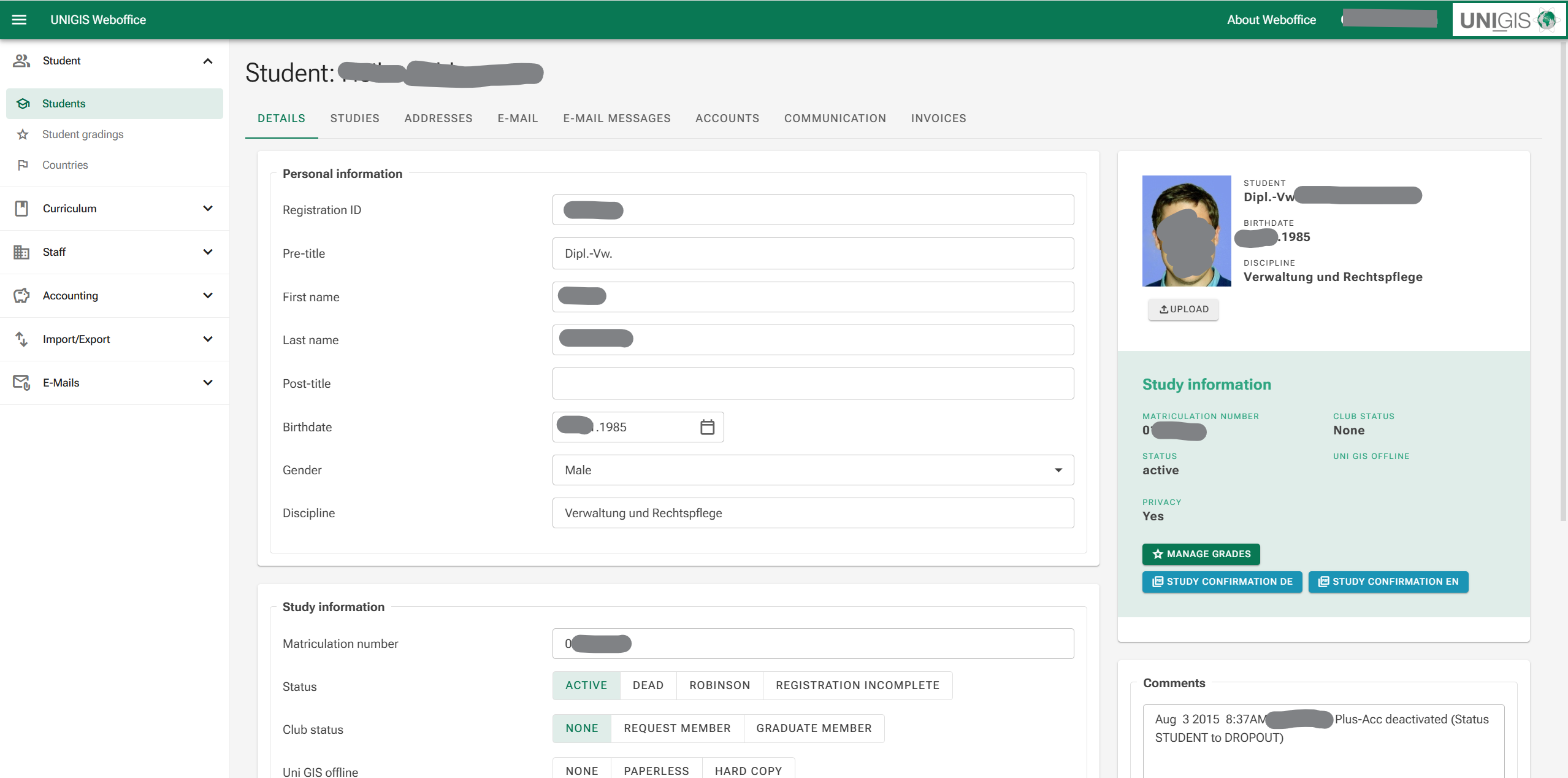Click the Accounting piggy bank icon
1568x778 pixels.
point(21,296)
